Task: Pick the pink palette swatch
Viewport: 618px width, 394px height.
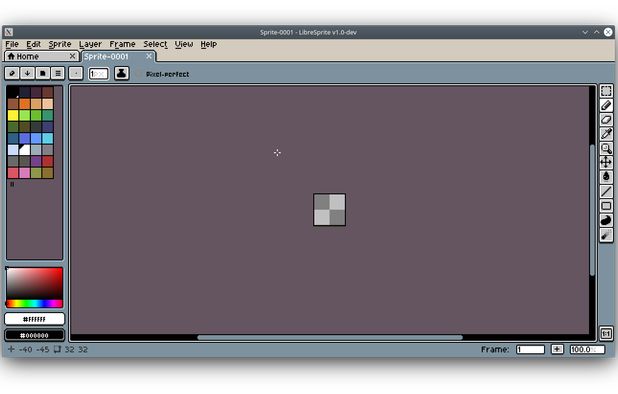Action: 24,173
